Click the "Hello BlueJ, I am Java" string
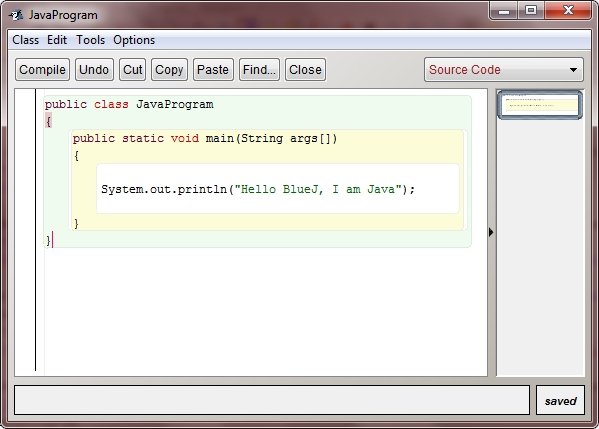This screenshot has width=599, height=429. [x=318, y=189]
